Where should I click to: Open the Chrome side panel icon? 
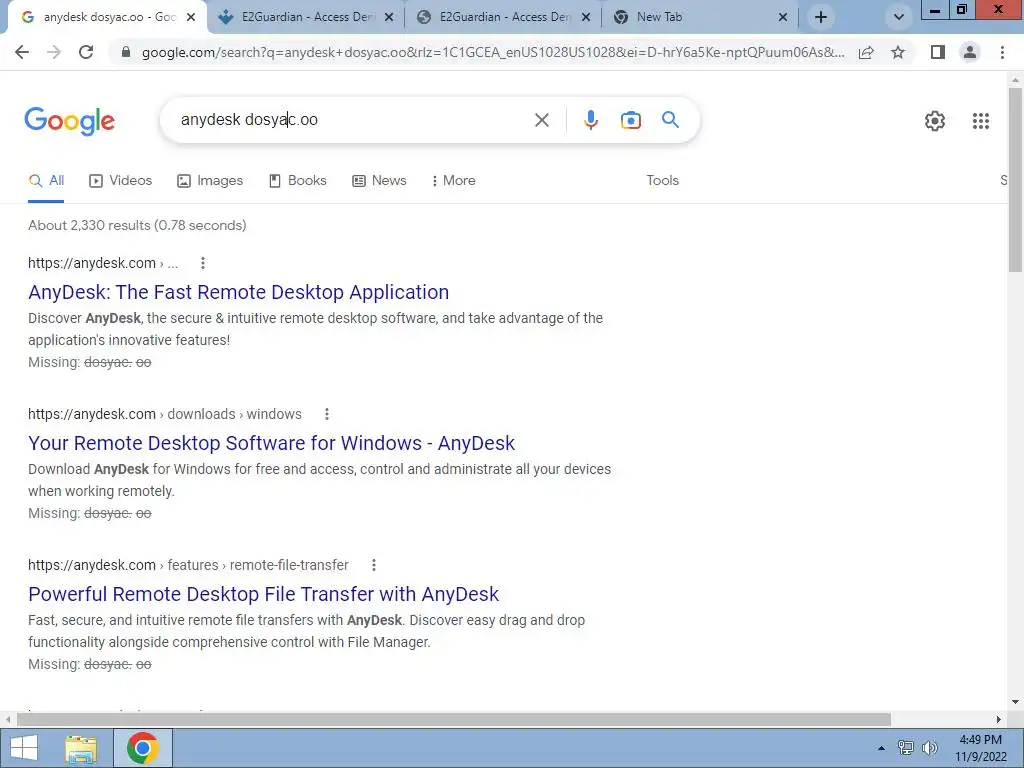coord(938,52)
